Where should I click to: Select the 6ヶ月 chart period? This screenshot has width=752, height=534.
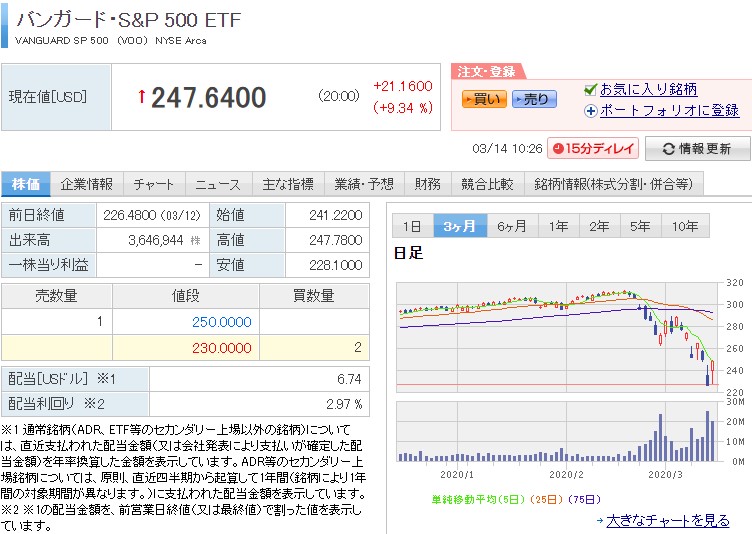coord(512,226)
